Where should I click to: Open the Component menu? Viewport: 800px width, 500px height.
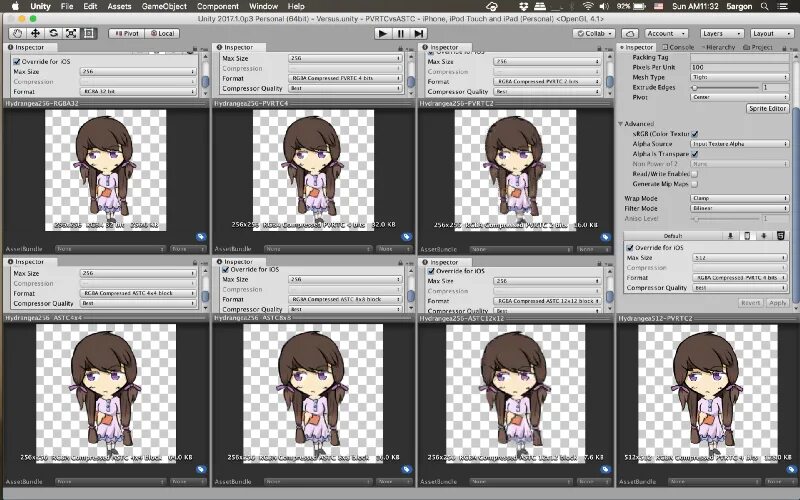click(218, 6)
